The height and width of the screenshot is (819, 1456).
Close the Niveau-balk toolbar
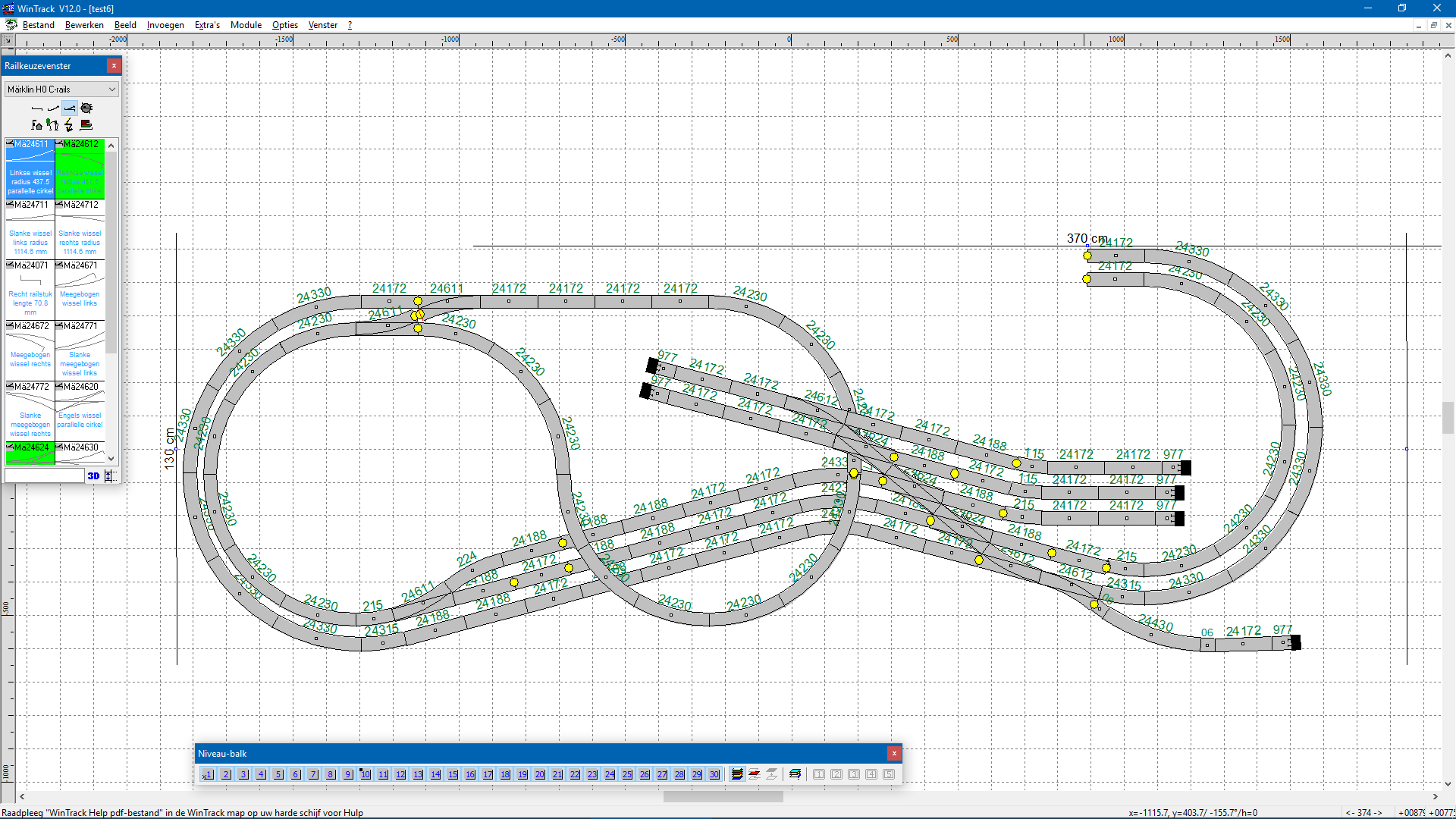(x=894, y=753)
